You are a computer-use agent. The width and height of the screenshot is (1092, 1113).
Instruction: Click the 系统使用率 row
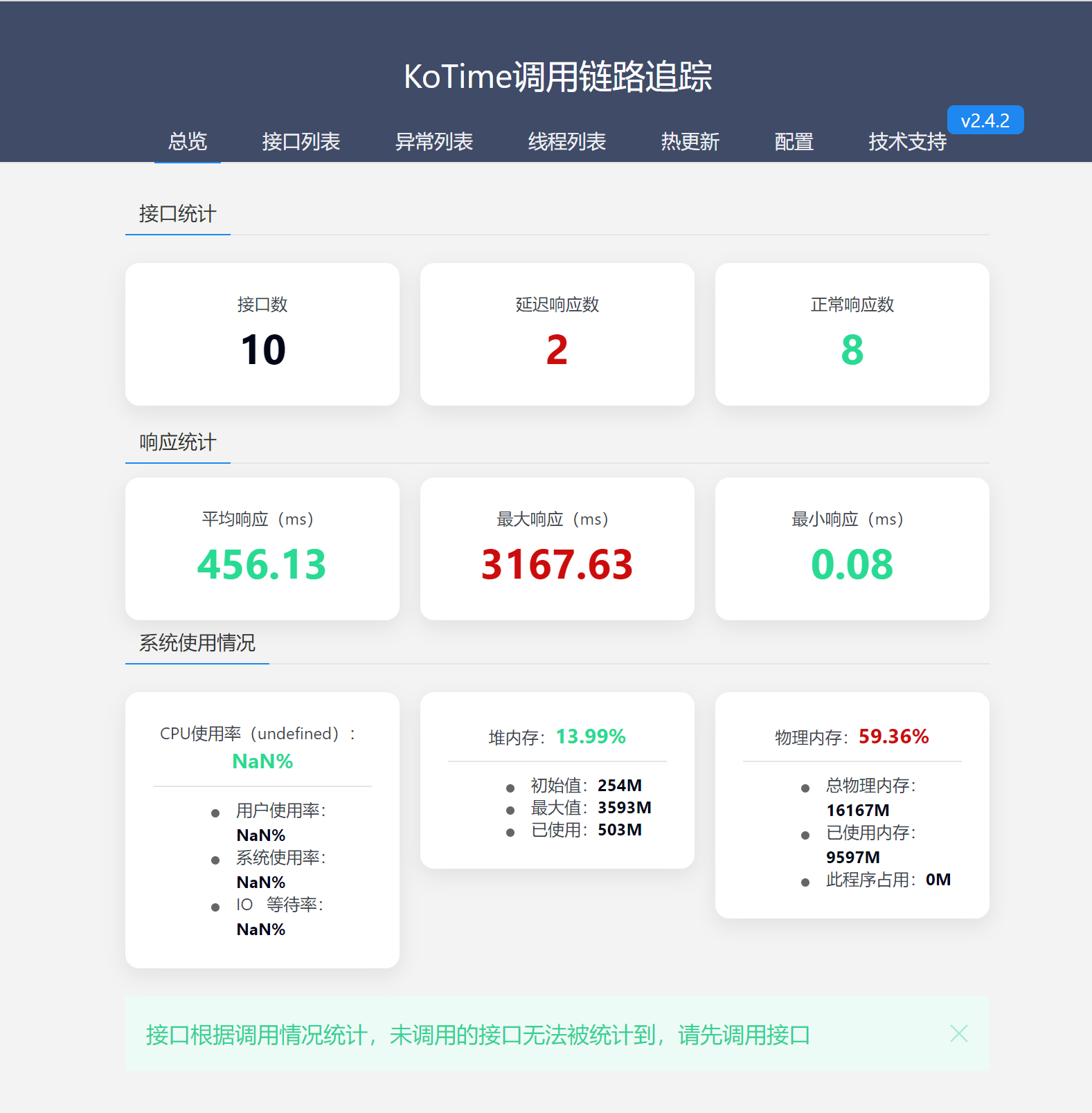280,869
